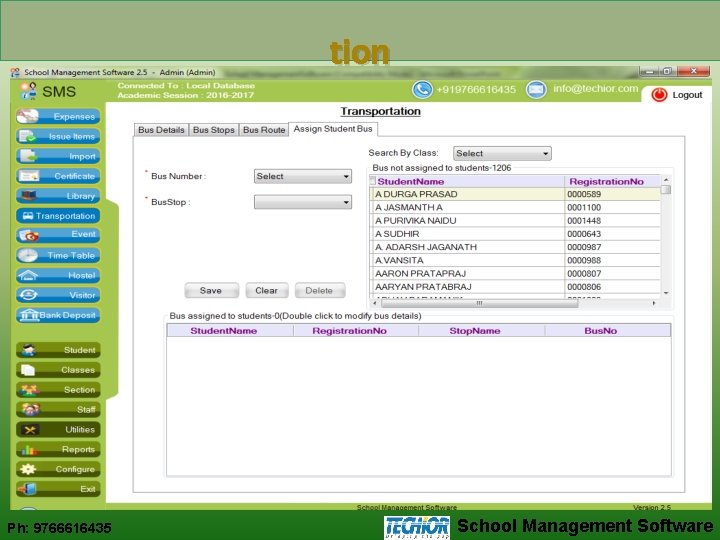This screenshot has height=540, width=720.
Task: Click the scroll-right arrow of student list
Action: coord(654,303)
